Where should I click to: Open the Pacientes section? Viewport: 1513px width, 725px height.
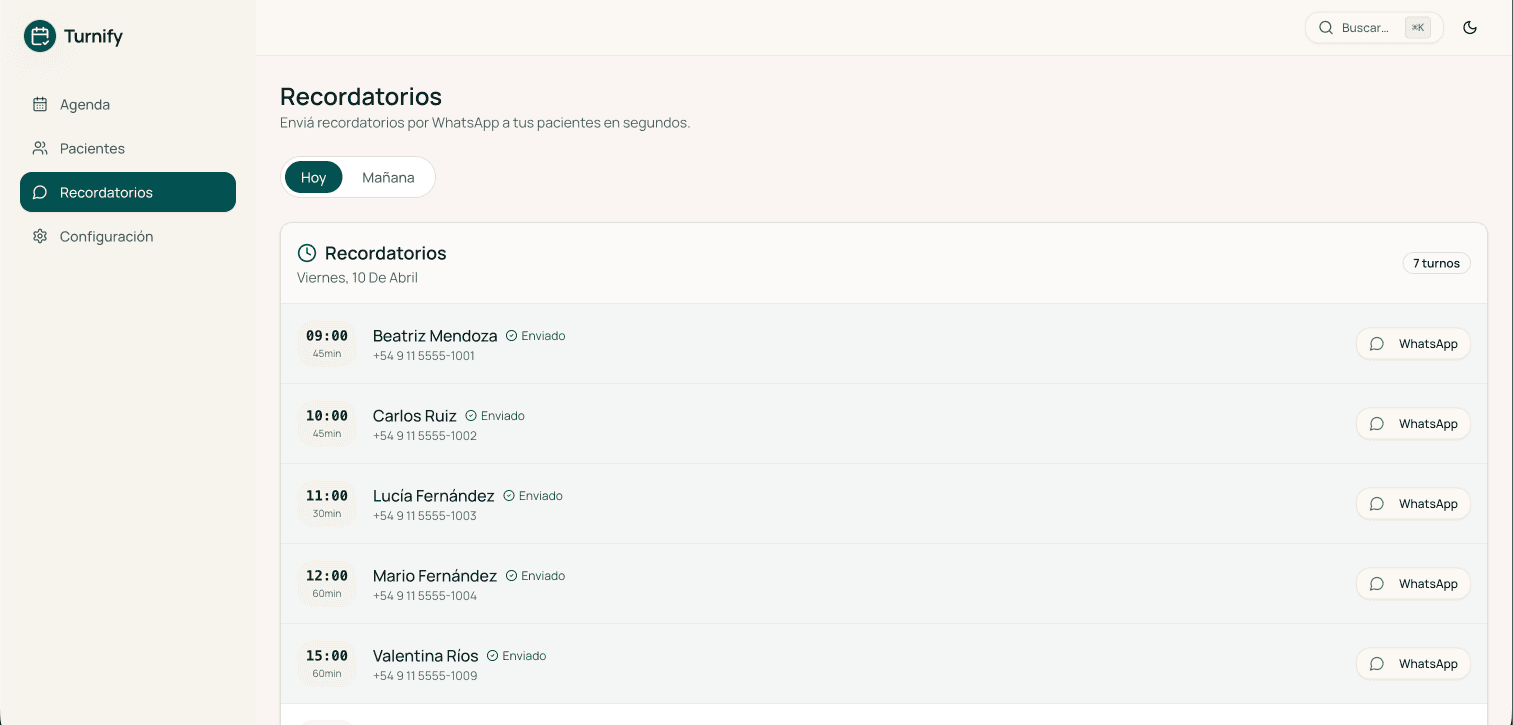point(92,148)
